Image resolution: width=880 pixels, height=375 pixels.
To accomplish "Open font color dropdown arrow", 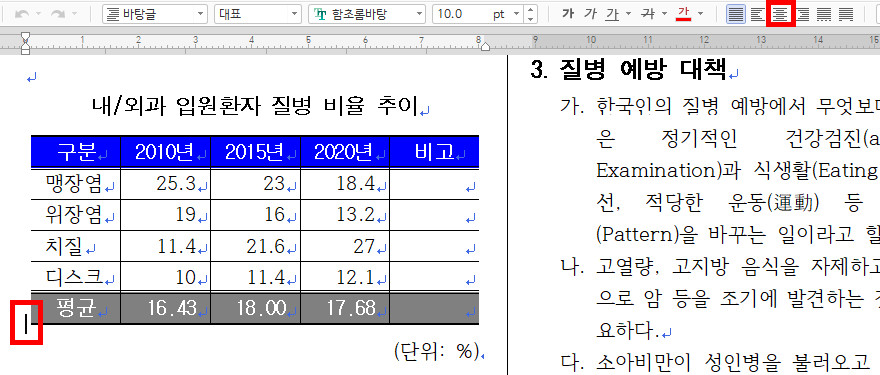I will 700,14.
